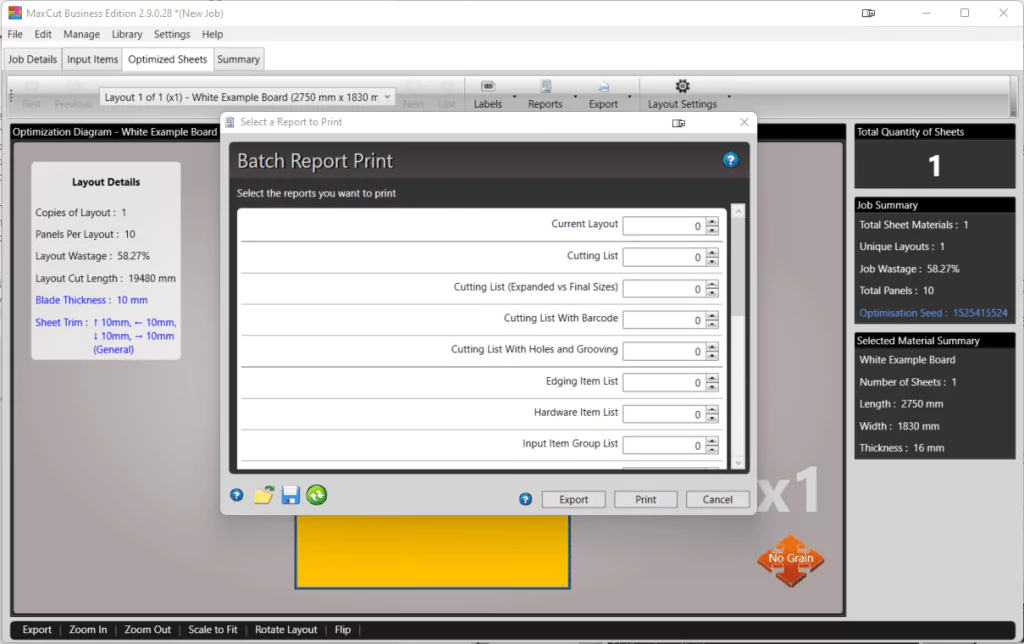Open the Library menu
The height and width of the screenshot is (644, 1024).
[126, 33]
